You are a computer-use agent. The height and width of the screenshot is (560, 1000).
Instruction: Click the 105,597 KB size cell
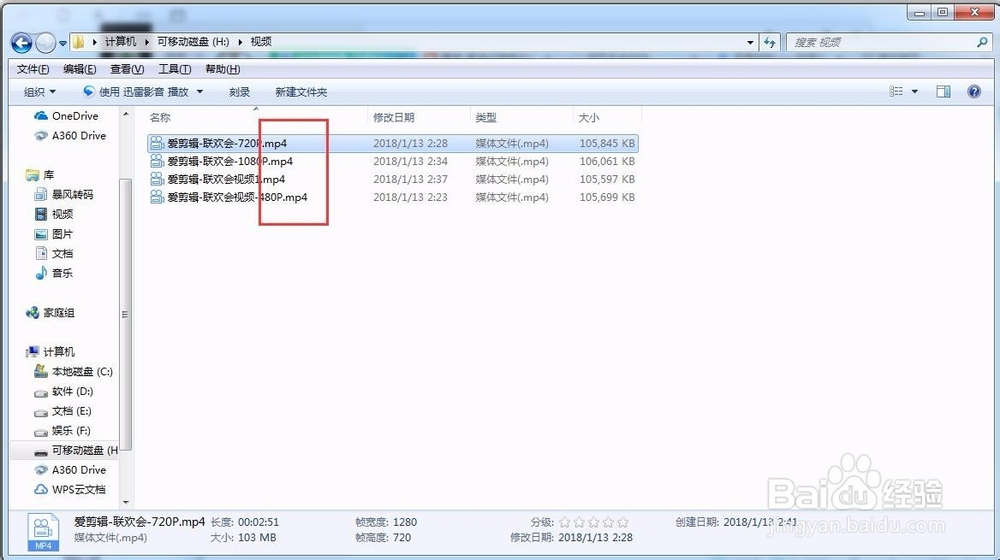point(607,179)
